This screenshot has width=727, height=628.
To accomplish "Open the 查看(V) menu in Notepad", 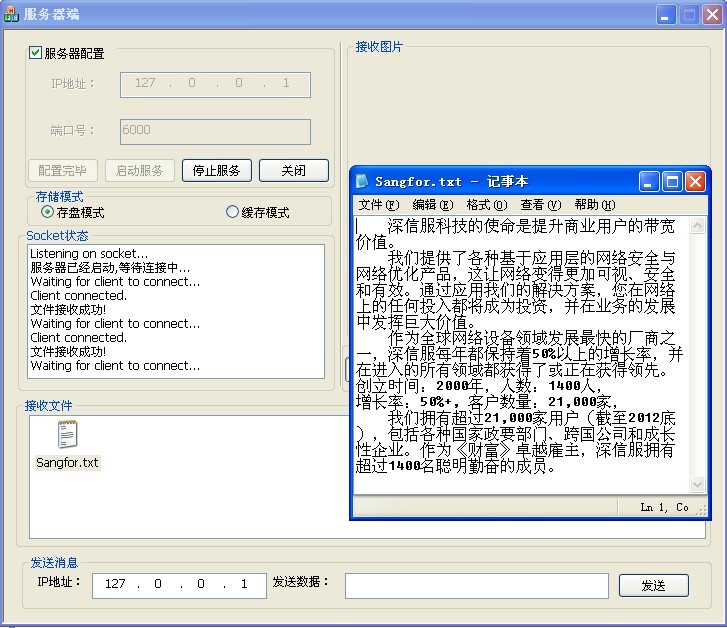I will click(x=541, y=205).
